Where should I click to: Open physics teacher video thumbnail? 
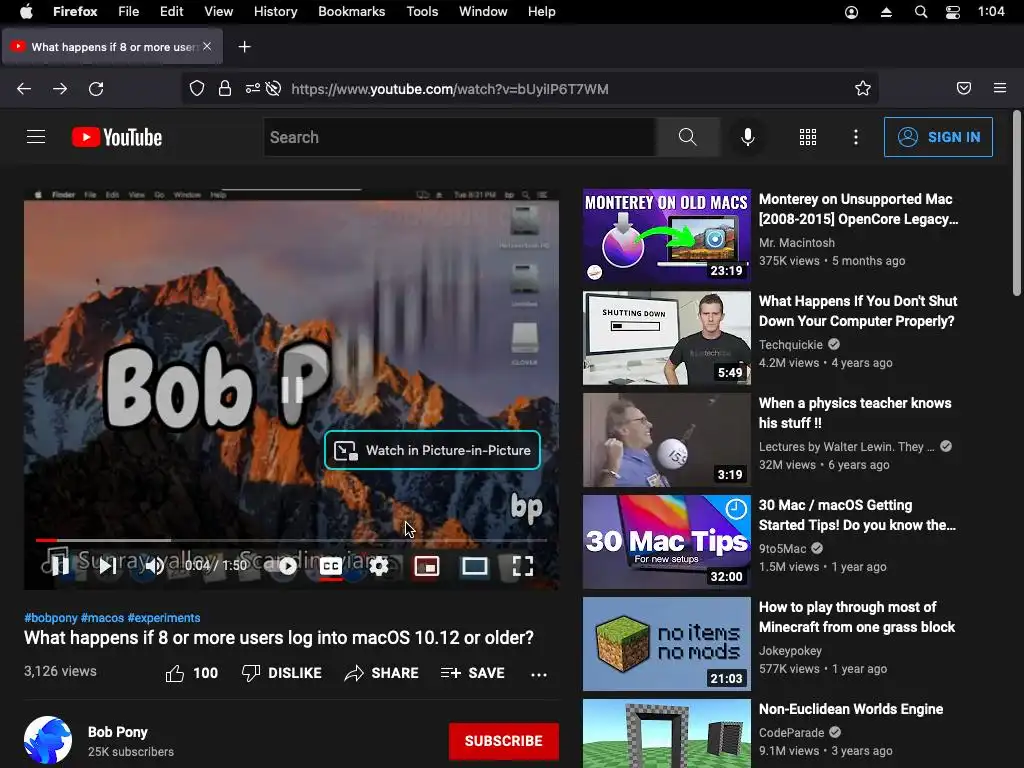coord(667,440)
